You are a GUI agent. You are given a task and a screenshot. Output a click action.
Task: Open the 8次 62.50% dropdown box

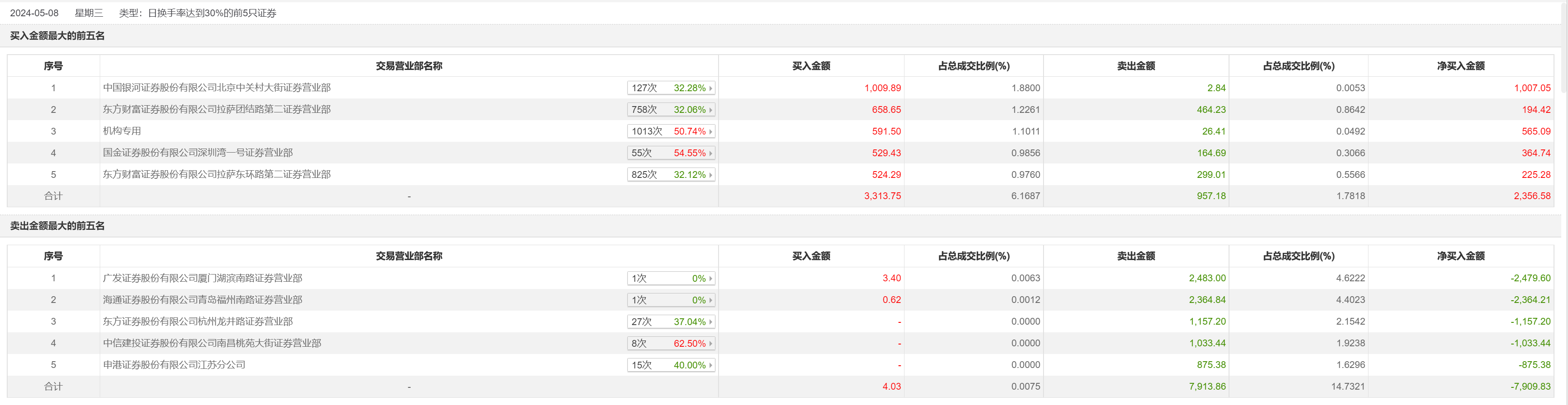(671, 344)
